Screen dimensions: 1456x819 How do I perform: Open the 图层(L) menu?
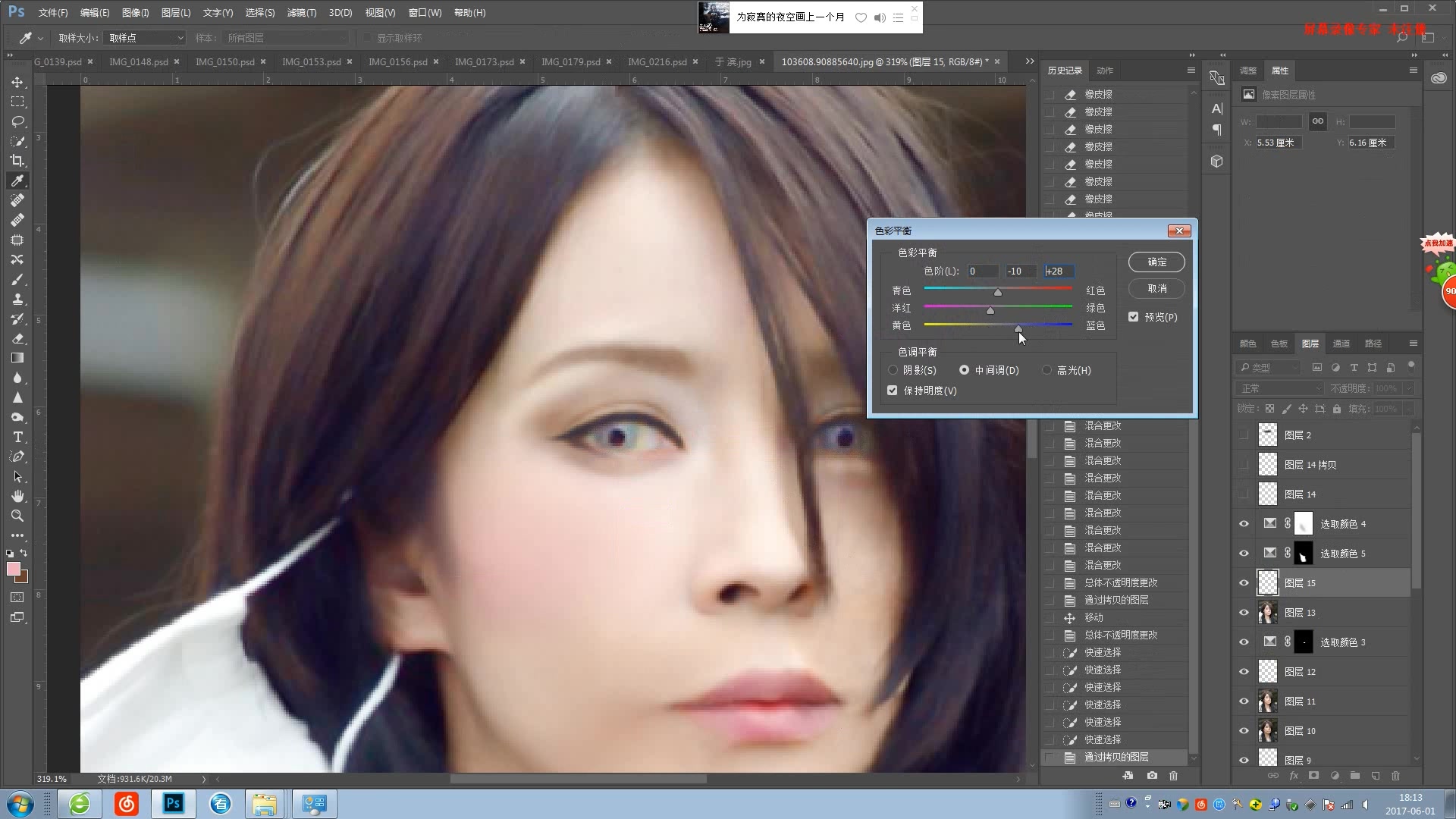pyautogui.click(x=176, y=13)
